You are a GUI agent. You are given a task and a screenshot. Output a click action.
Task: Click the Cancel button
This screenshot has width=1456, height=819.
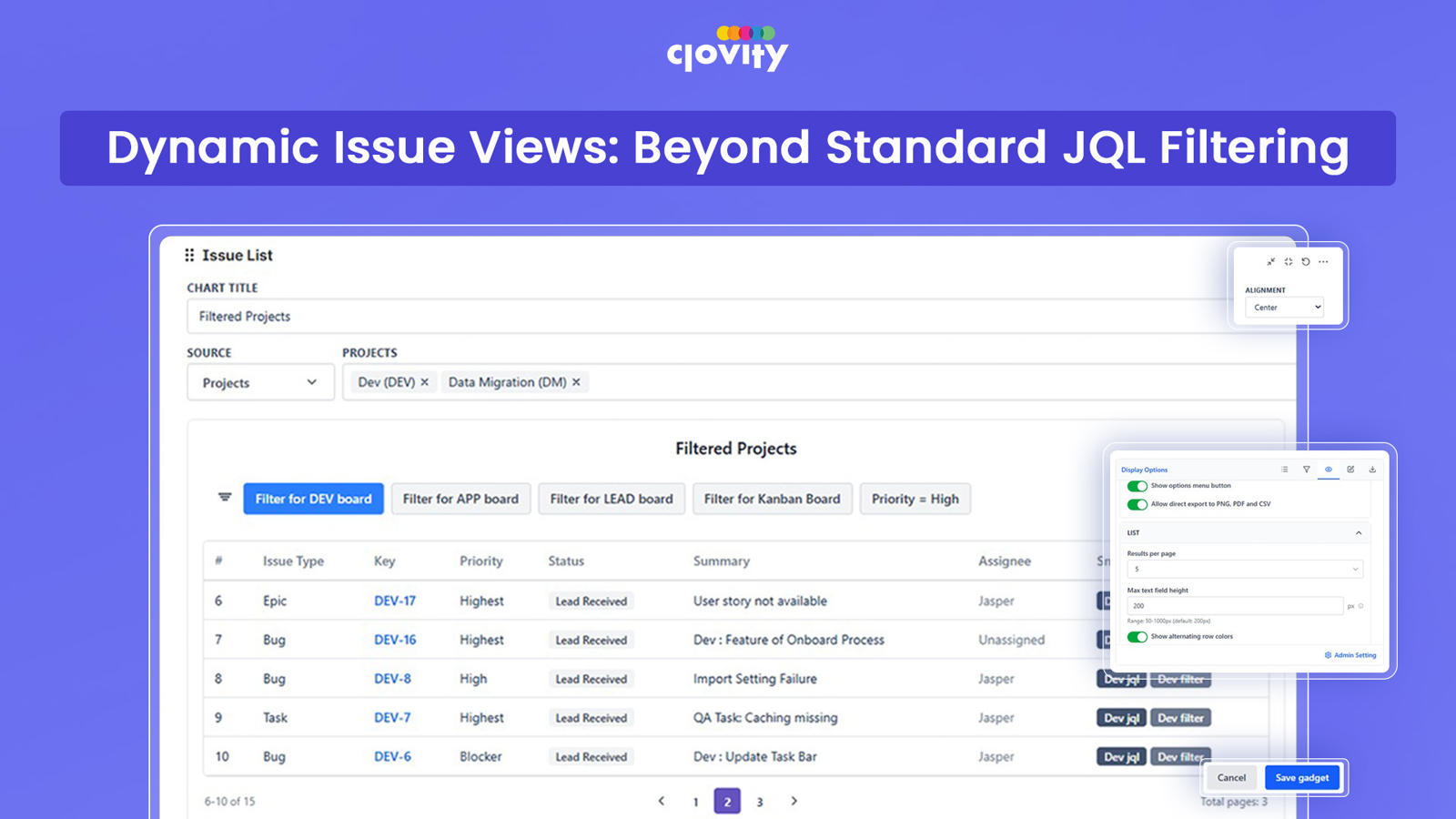point(1231,778)
